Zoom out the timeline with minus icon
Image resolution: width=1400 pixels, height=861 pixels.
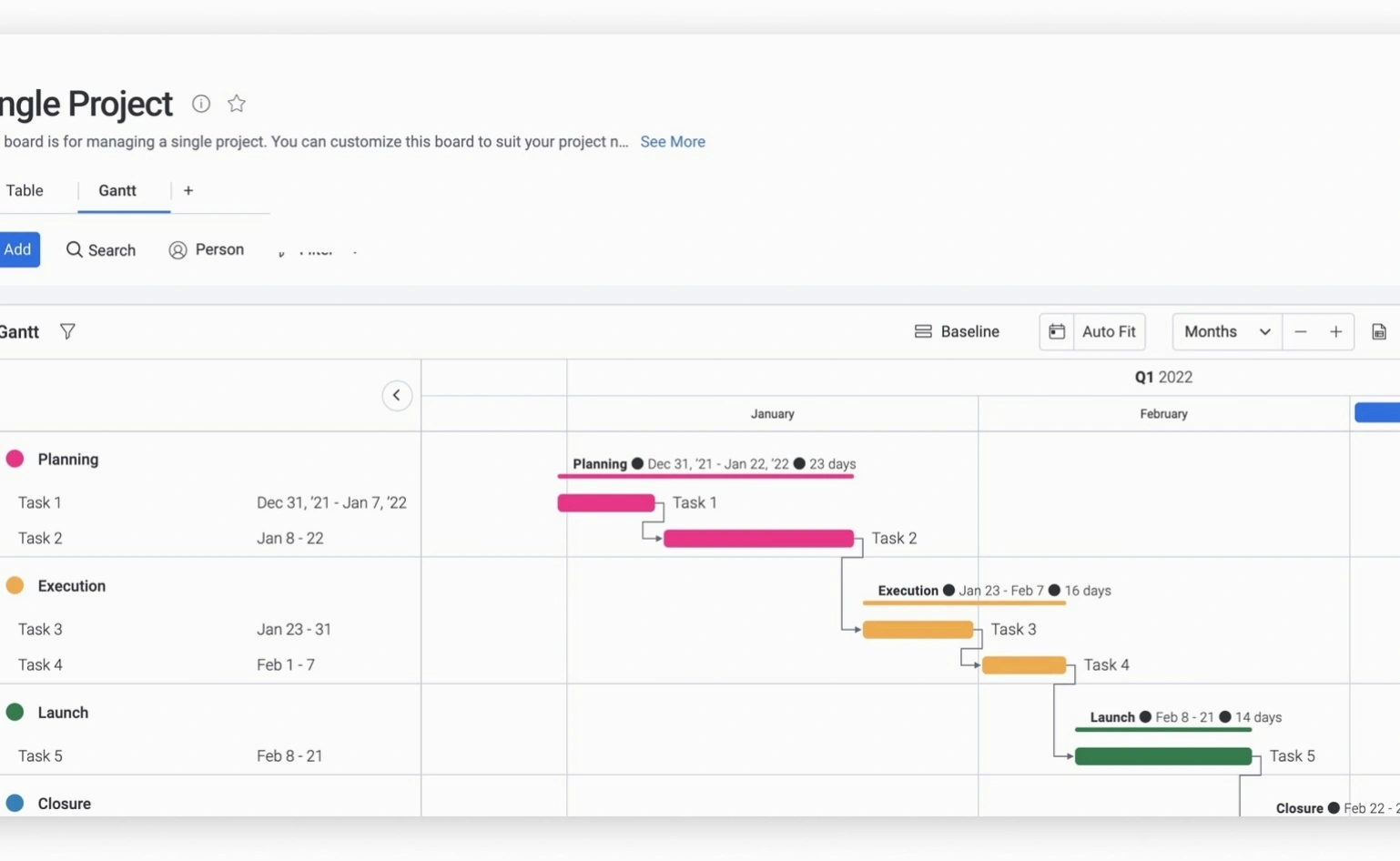(1300, 331)
